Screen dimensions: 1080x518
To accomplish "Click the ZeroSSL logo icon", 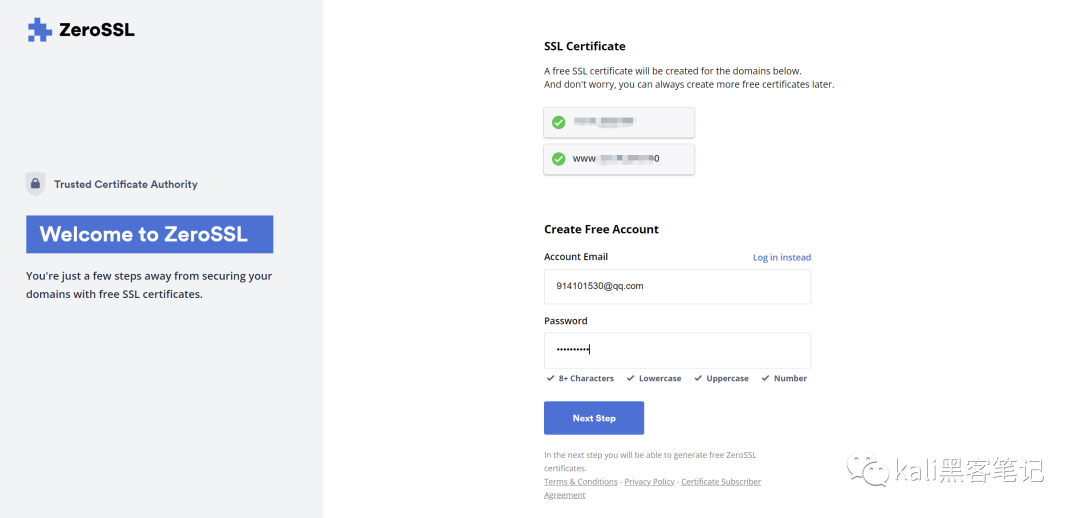I will click(39, 30).
